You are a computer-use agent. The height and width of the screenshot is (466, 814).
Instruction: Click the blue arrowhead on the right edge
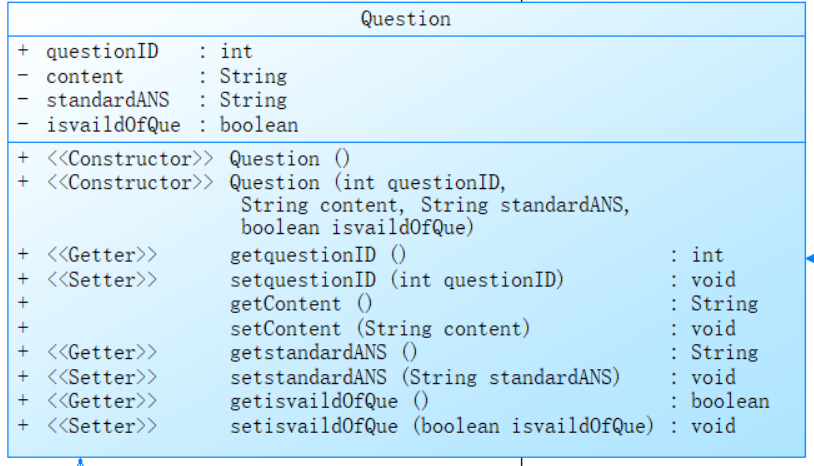pyautogui.click(x=809, y=259)
